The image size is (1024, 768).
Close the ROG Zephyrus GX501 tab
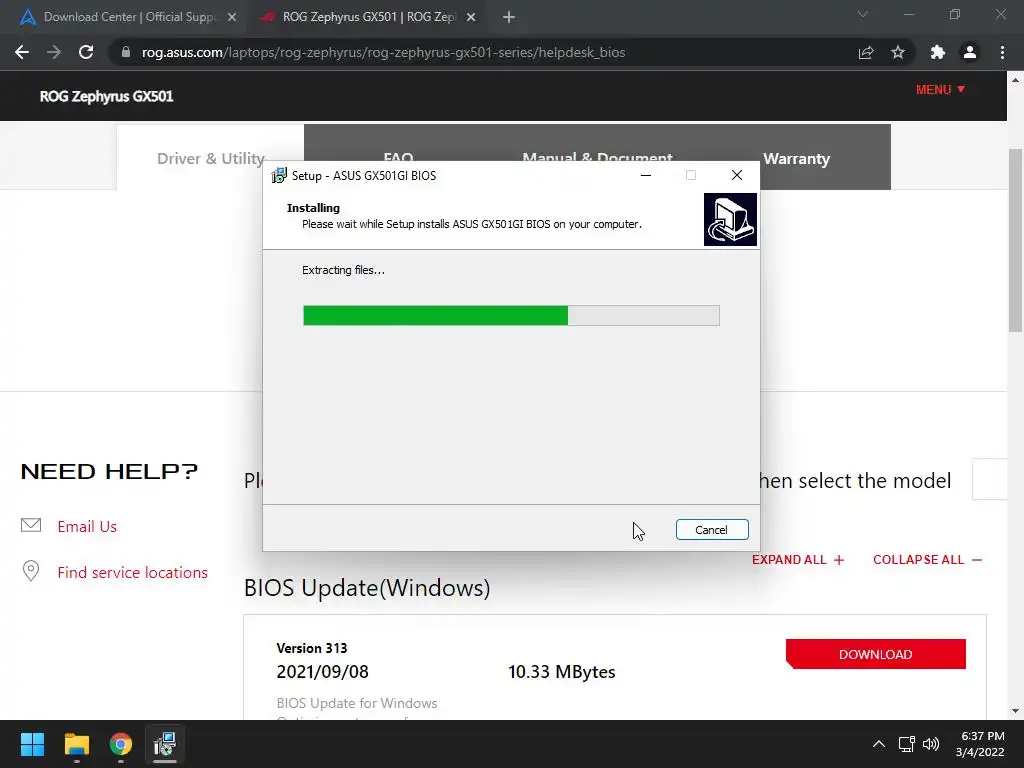pos(471,17)
